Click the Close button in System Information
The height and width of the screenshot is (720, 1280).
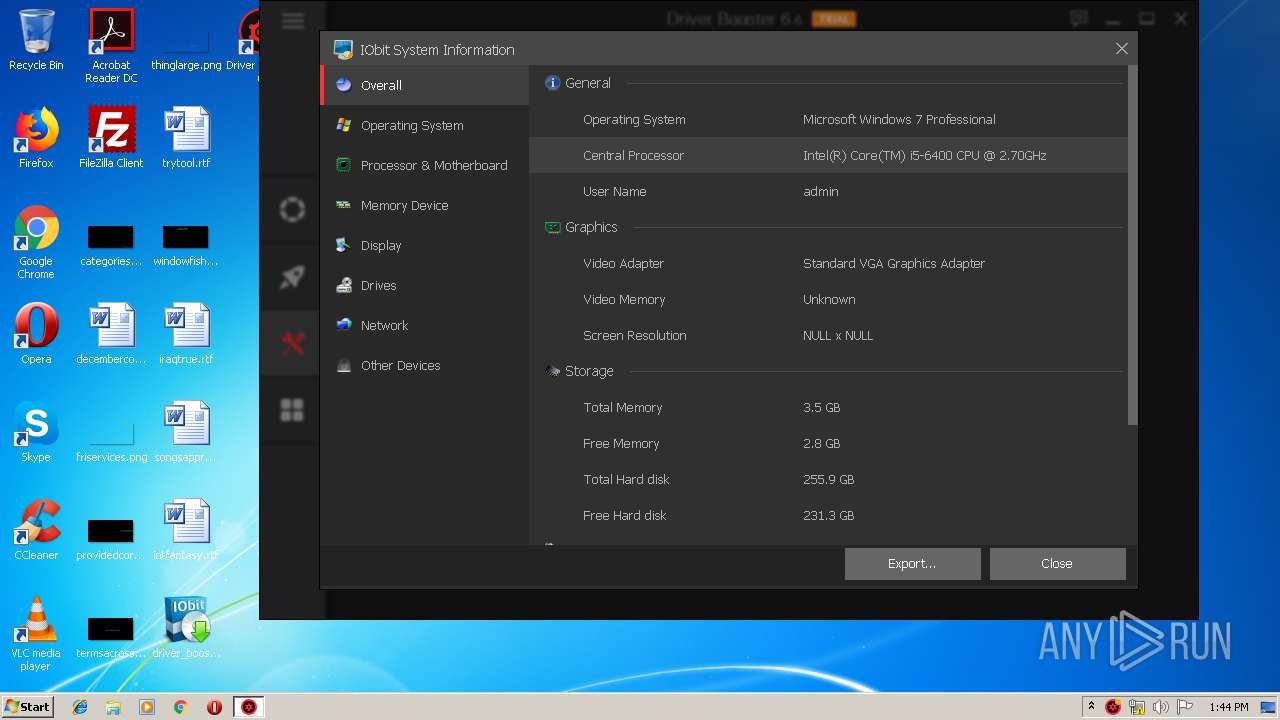(x=1057, y=563)
